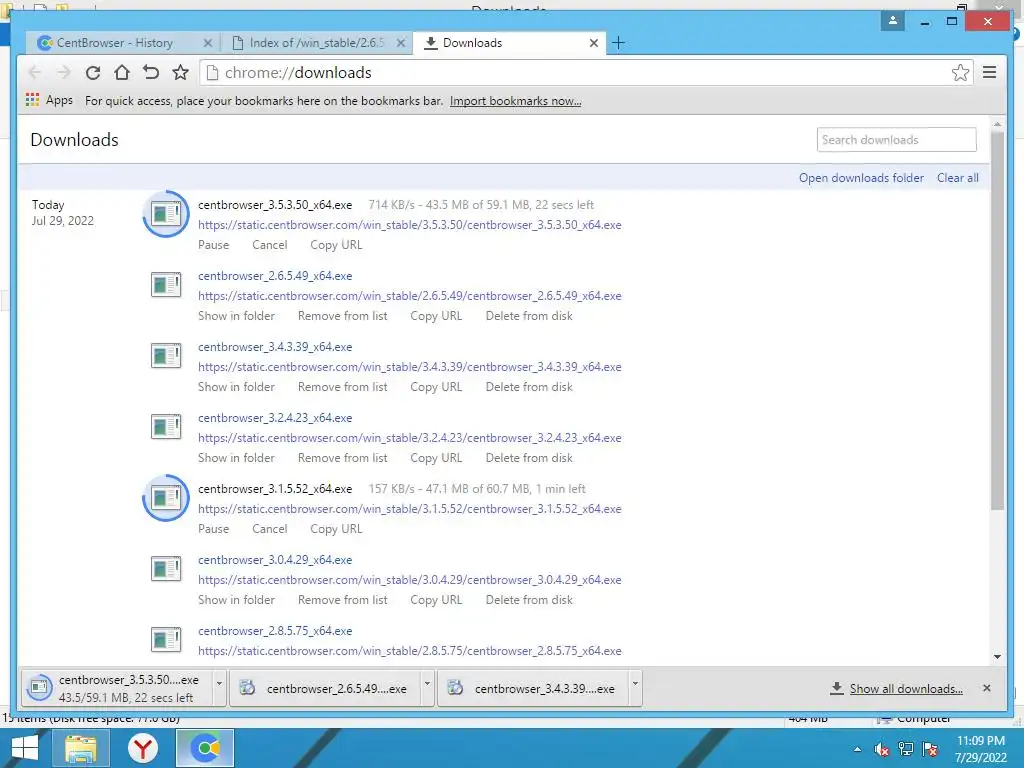Open File Explorer from the taskbar
The height and width of the screenshot is (768, 1024).
coord(80,748)
